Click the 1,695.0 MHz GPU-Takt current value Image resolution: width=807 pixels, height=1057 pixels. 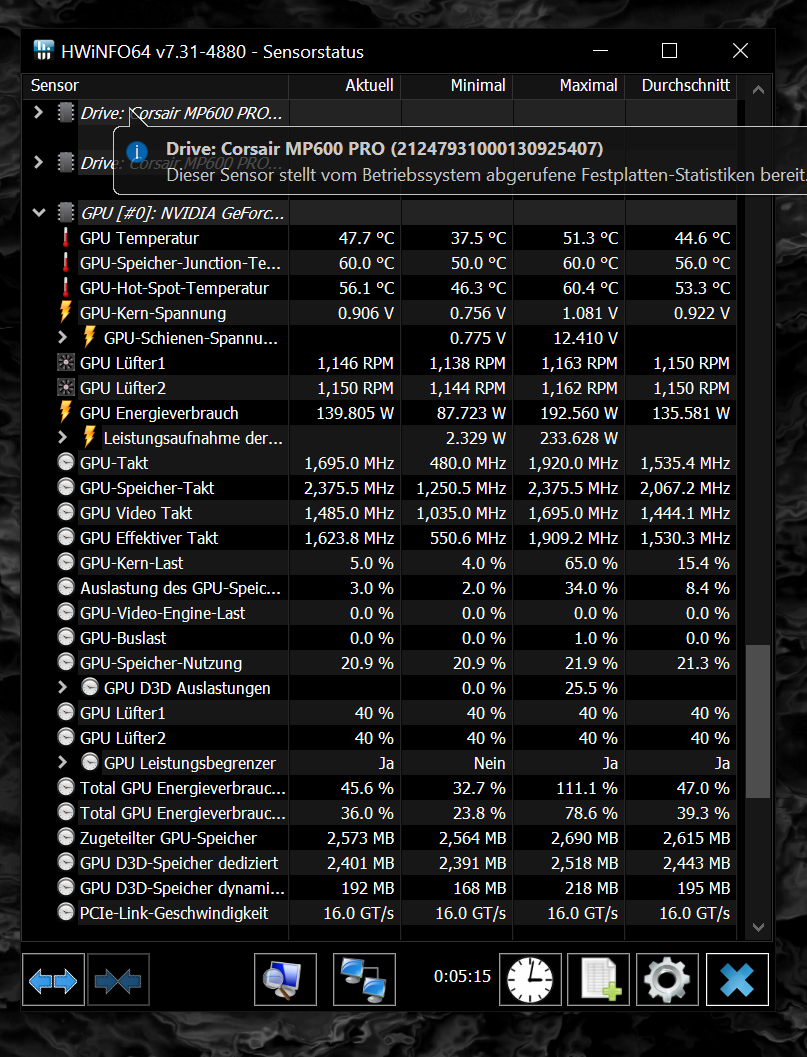click(x=349, y=463)
